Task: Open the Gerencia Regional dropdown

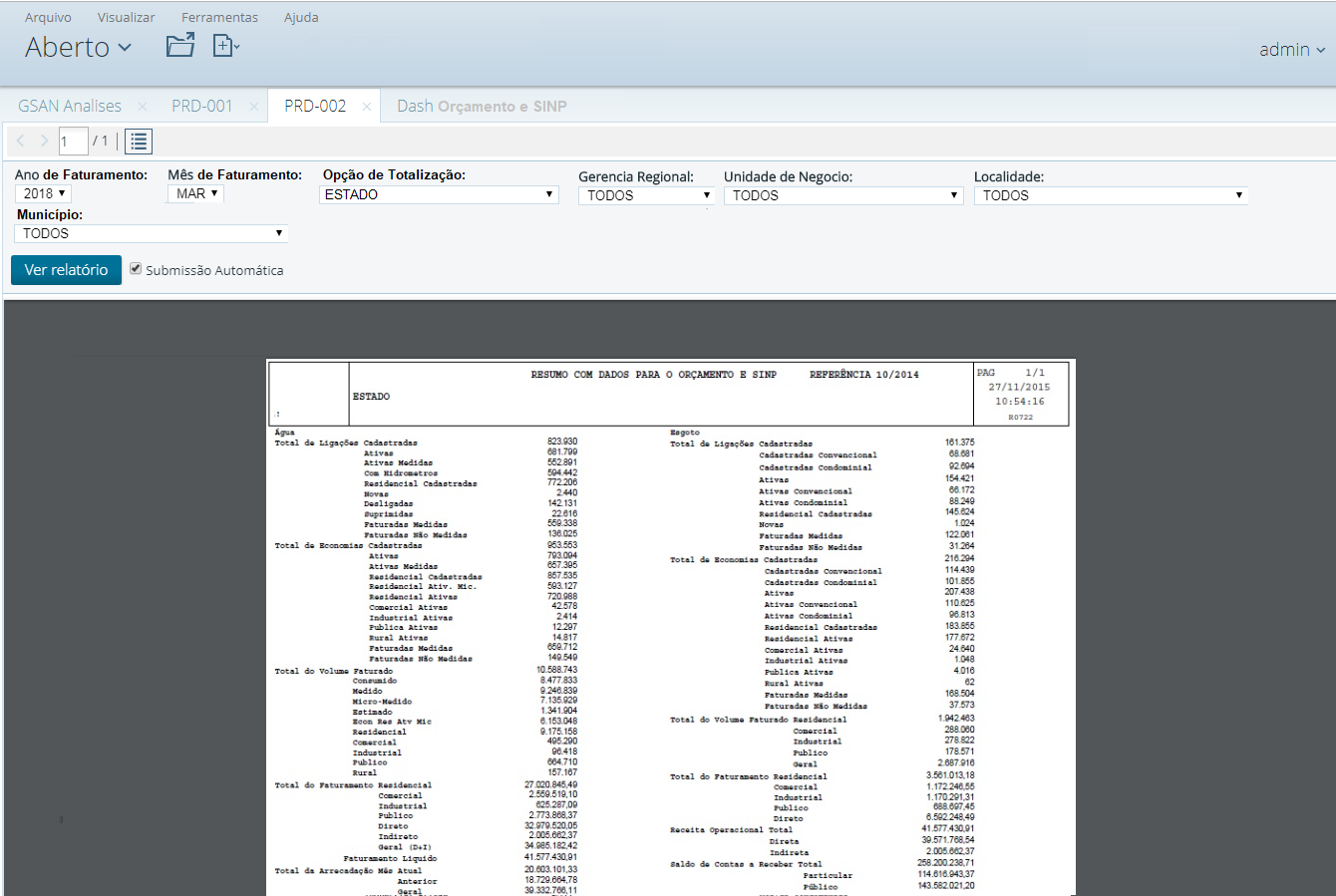Action: tap(647, 195)
